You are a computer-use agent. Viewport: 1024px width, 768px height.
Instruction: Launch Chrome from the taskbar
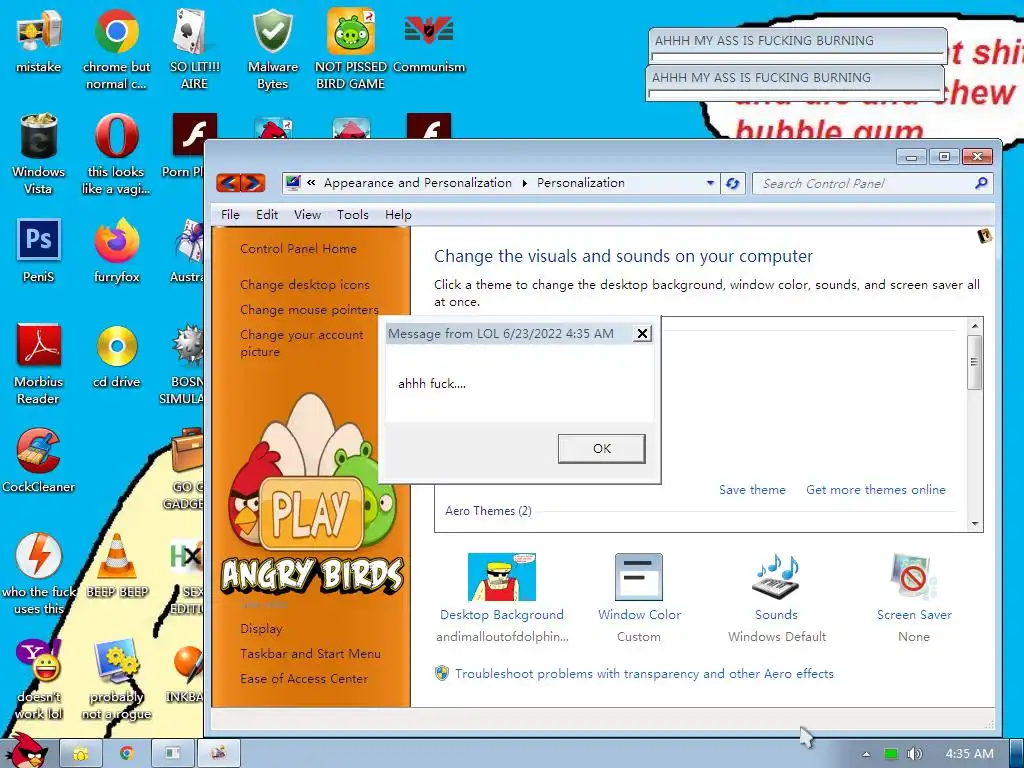(127, 754)
